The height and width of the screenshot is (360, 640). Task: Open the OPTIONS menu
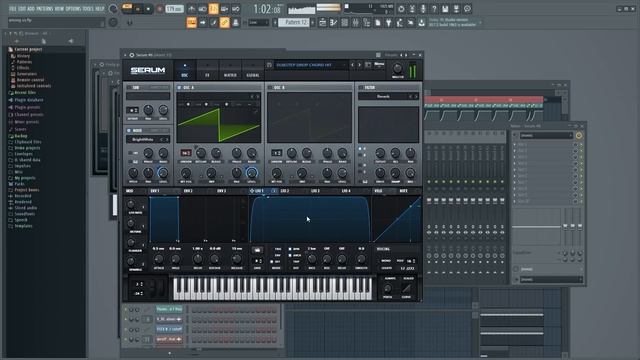[x=73, y=9]
